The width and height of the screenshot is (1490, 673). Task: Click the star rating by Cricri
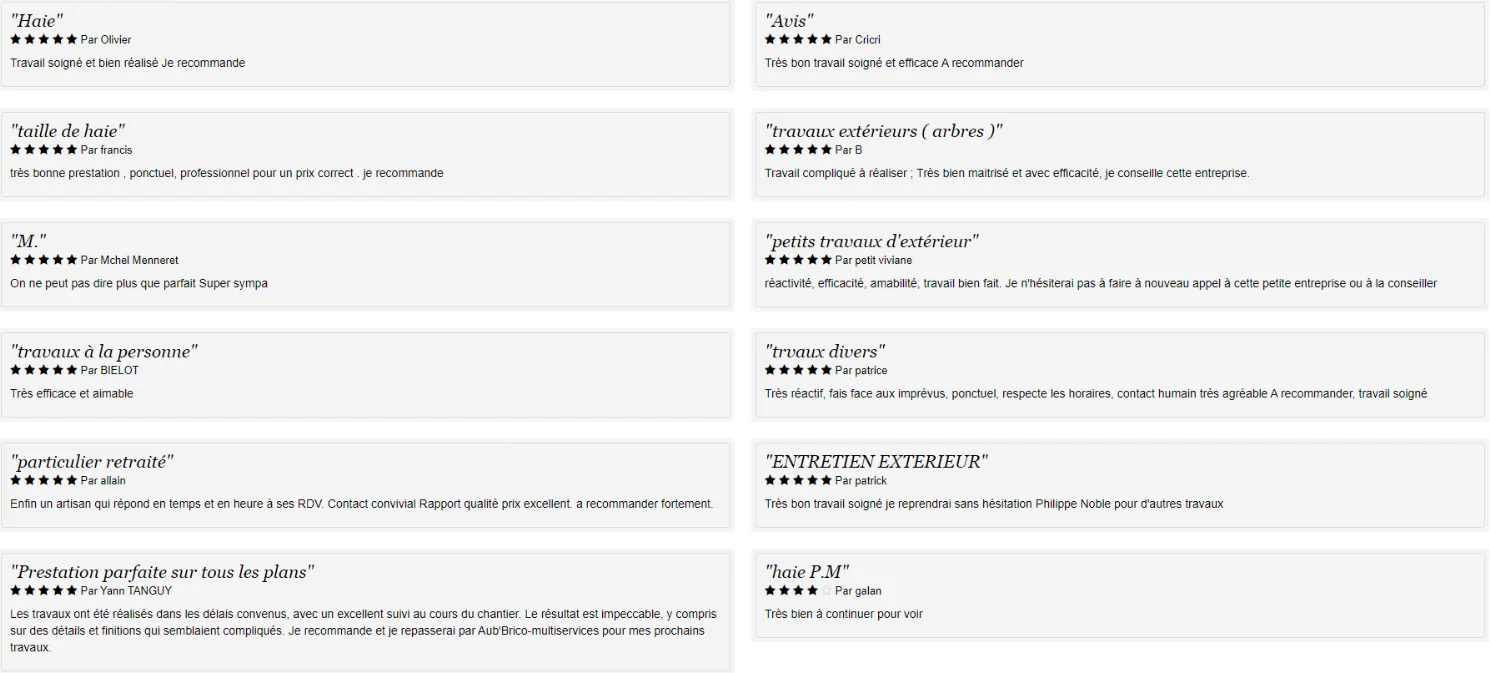(x=798, y=40)
